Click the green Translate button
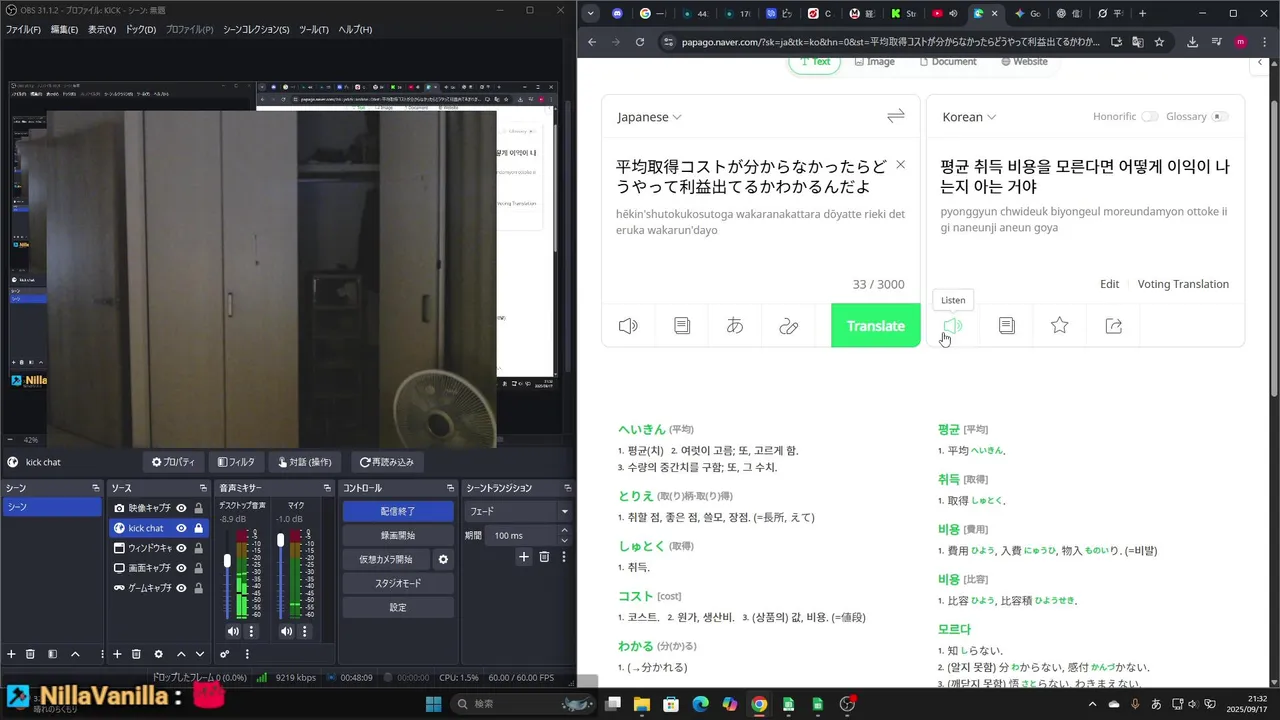The width and height of the screenshot is (1280, 720). 876,326
